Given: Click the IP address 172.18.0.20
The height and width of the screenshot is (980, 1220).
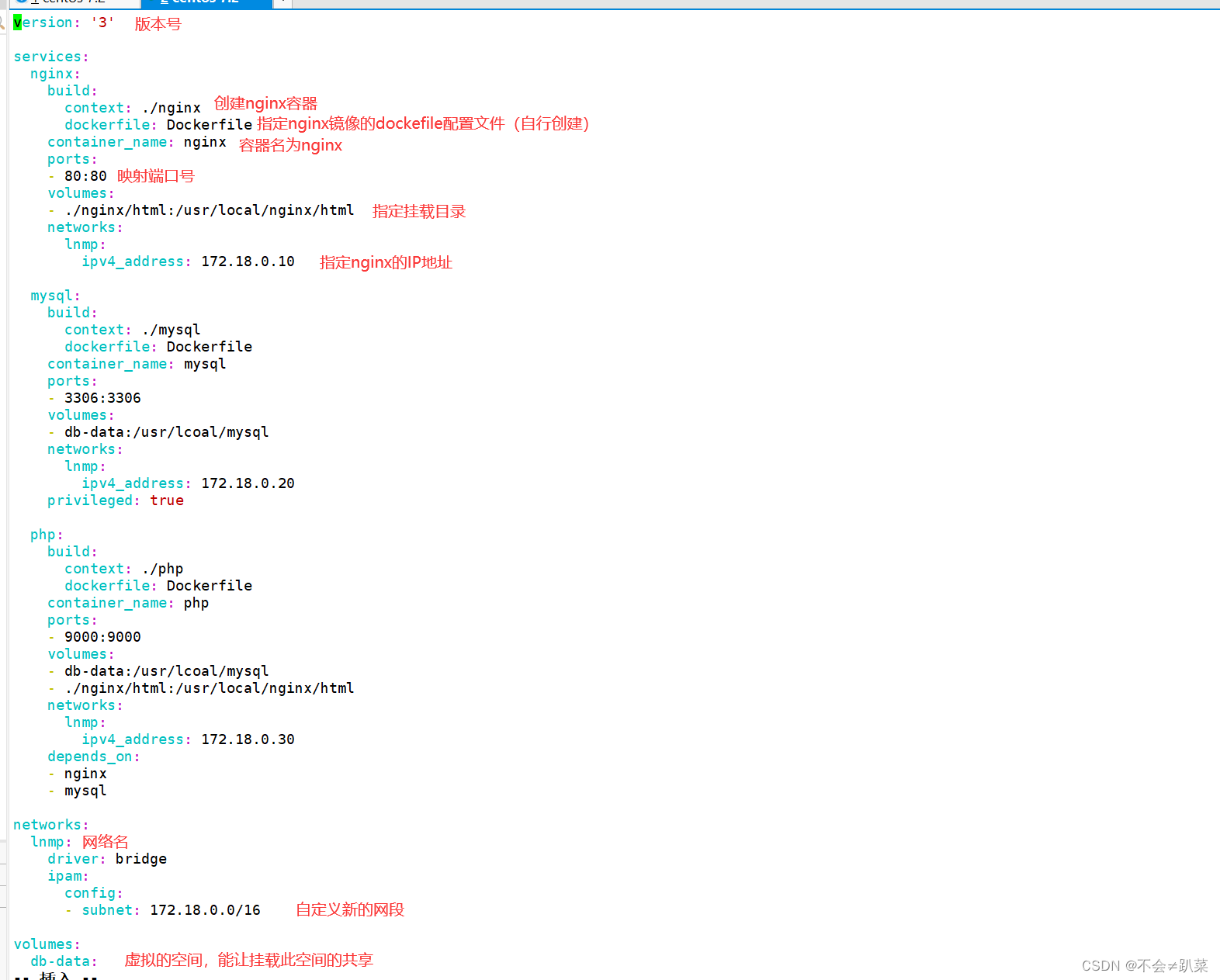Looking at the screenshot, I should click(248, 483).
